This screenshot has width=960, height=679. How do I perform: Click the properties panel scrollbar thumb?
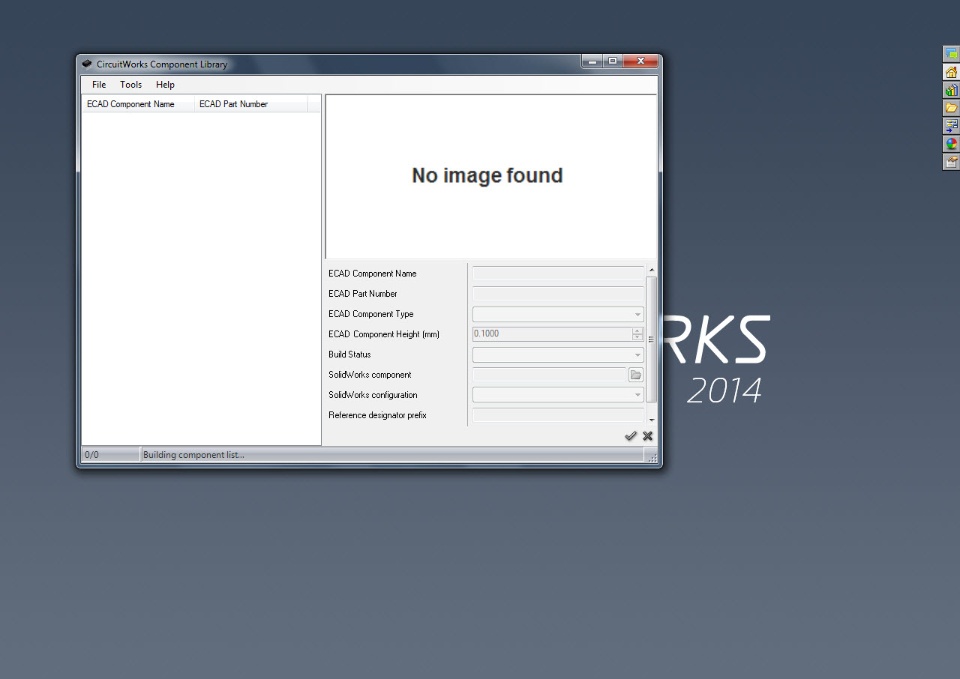pos(651,339)
